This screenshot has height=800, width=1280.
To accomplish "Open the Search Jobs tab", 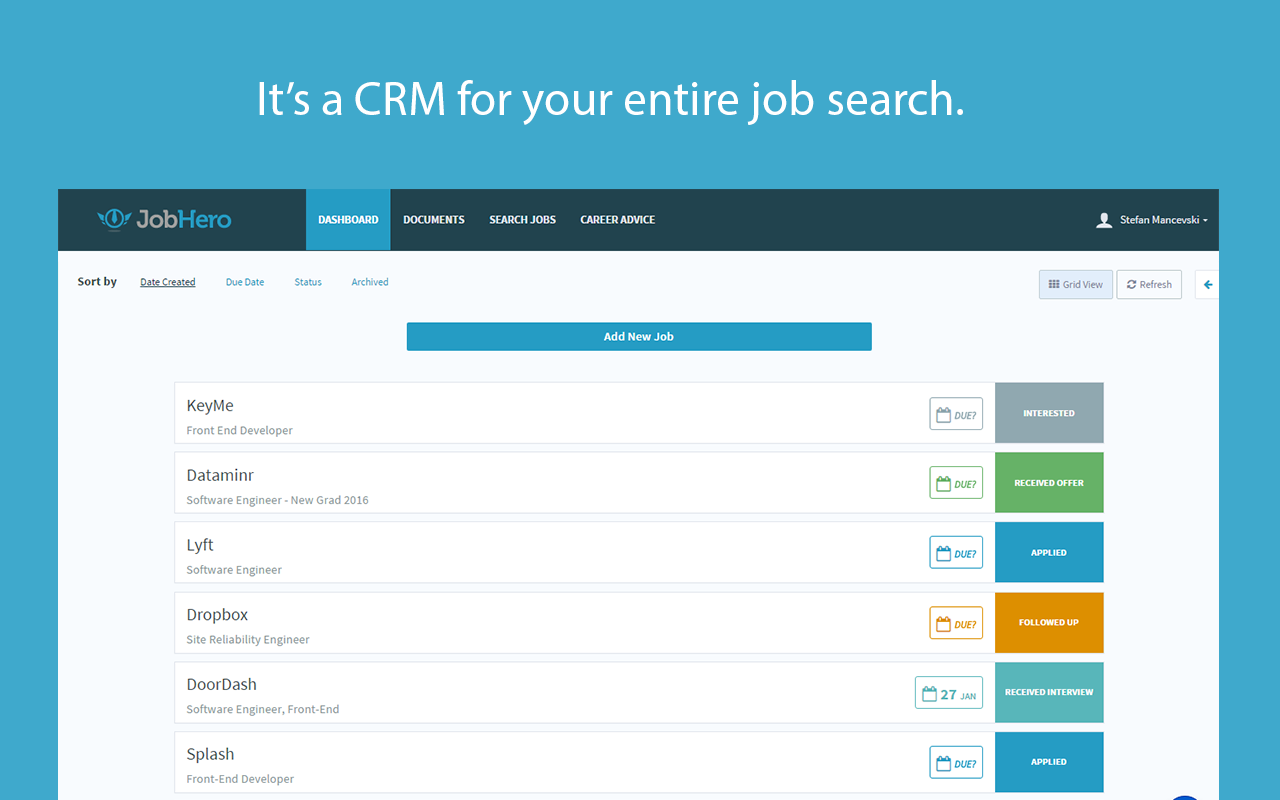I will click(522, 220).
